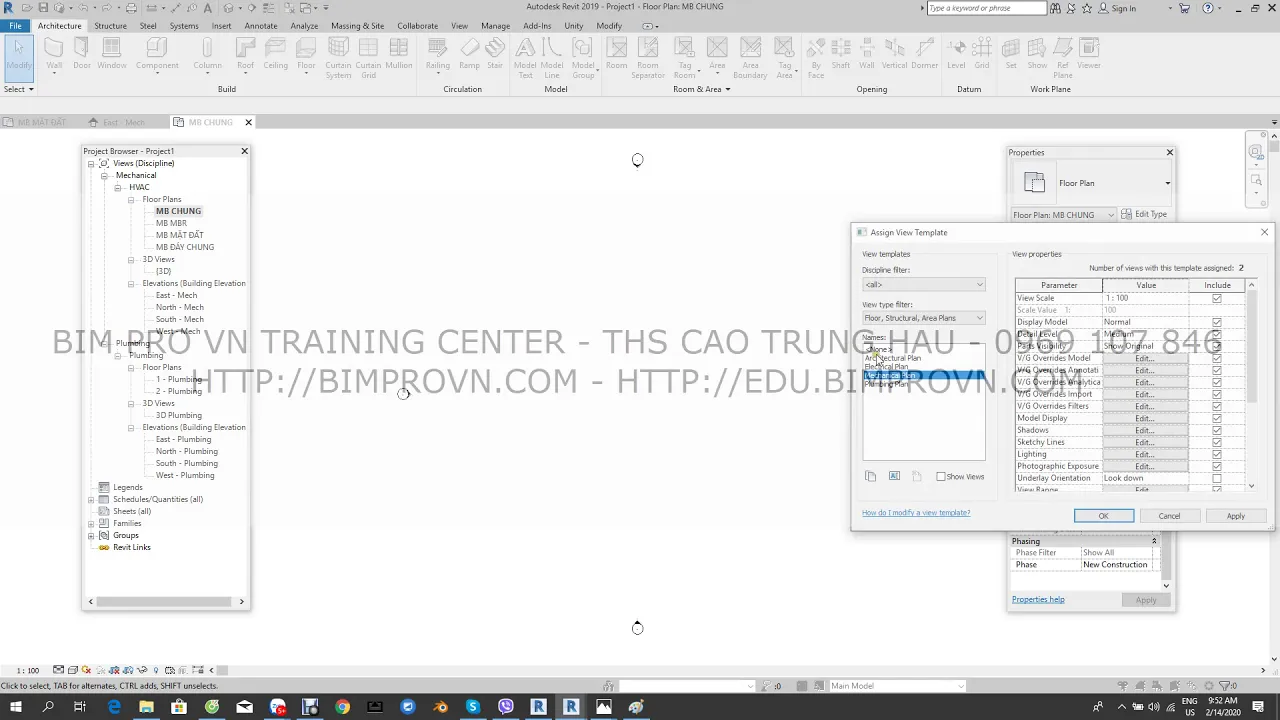Toggle the Show Views checkbox

(x=941, y=477)
